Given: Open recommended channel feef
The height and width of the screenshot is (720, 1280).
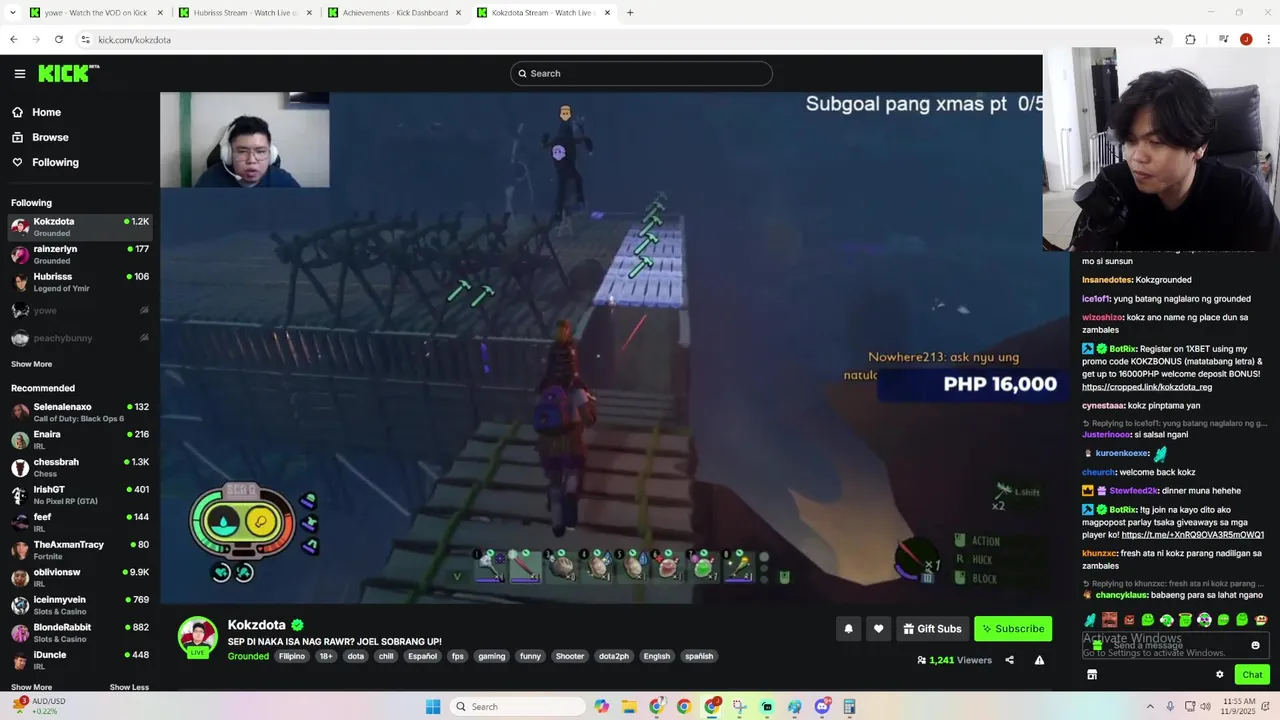Looking at the screenshot, I should tap(80, 522).
